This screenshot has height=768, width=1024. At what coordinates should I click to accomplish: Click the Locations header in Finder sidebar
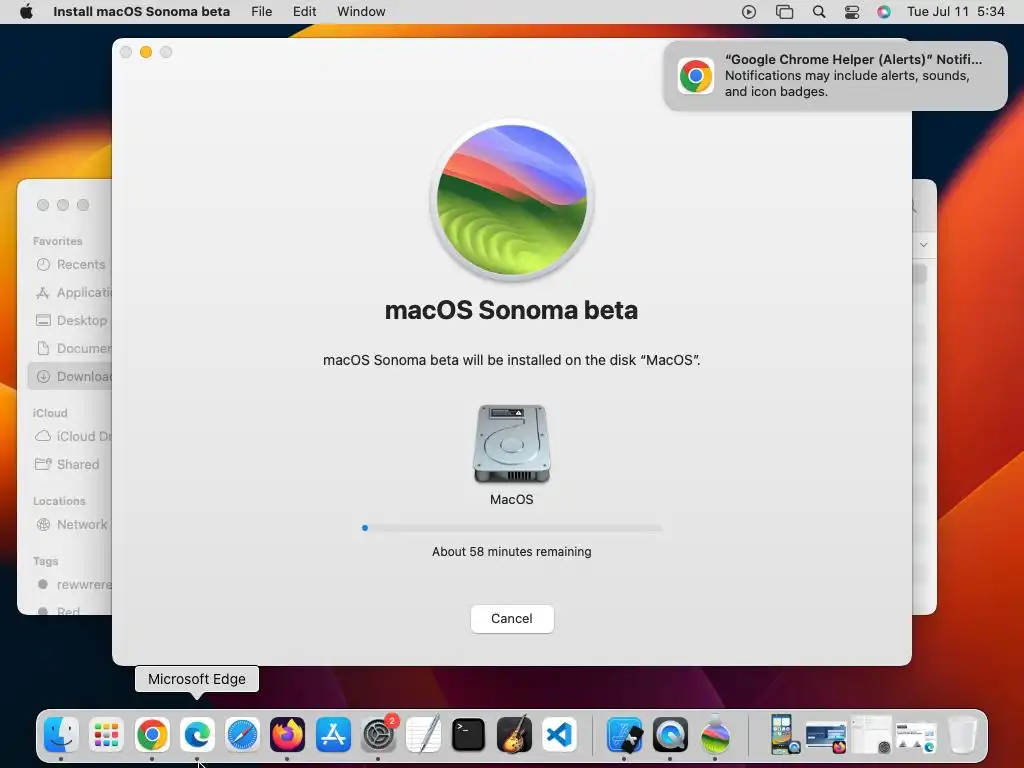click(59, 501)
